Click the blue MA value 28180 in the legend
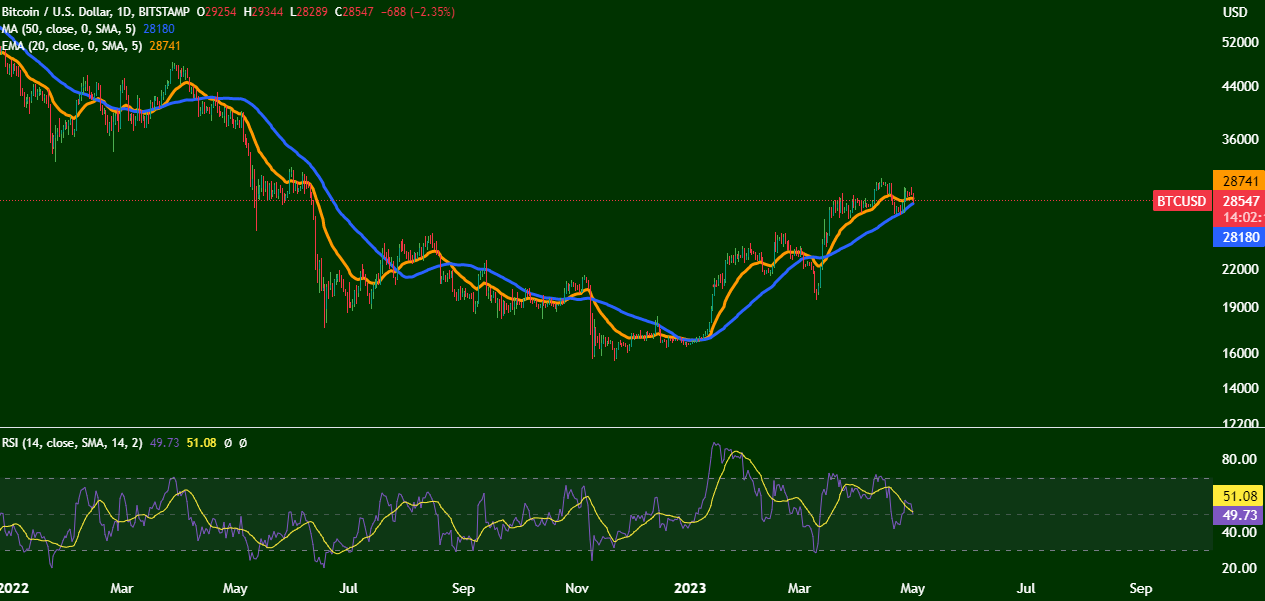This screenshot has height=601, width=1265. pos(160,29)
